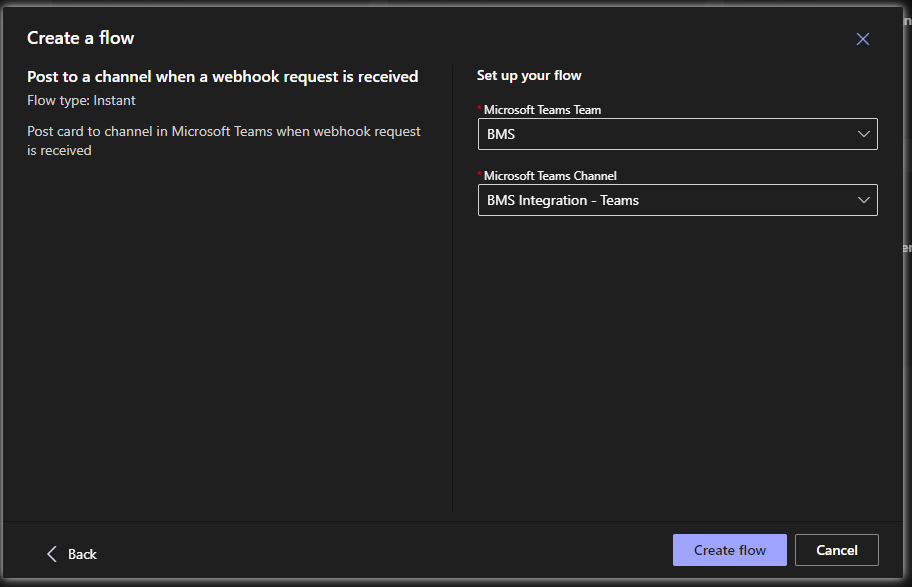Open the Microsoft Teams Team dropdown
912x587 pixels.
point(678,133)
